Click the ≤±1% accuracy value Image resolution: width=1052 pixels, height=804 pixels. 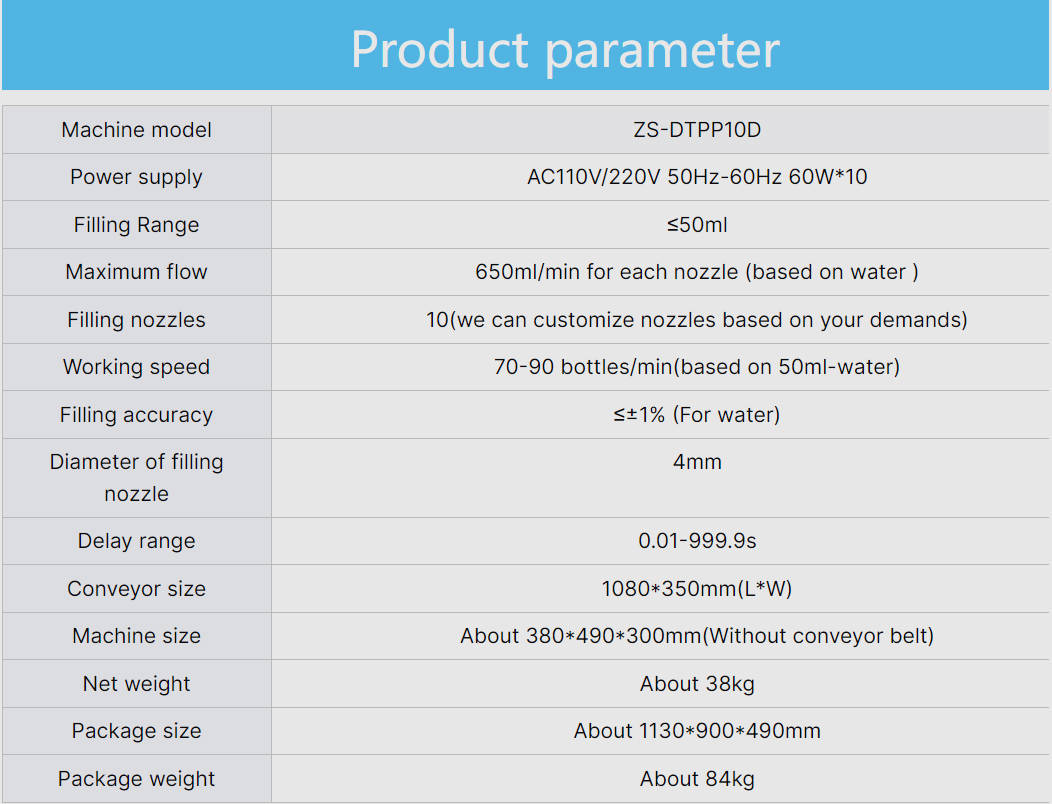697,415
